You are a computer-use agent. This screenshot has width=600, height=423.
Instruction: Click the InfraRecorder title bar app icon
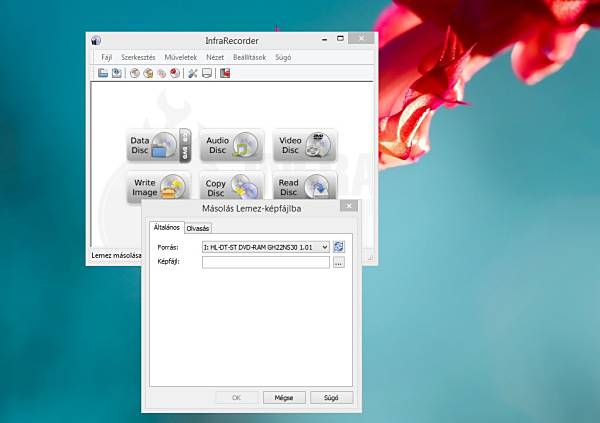point(96,40)
